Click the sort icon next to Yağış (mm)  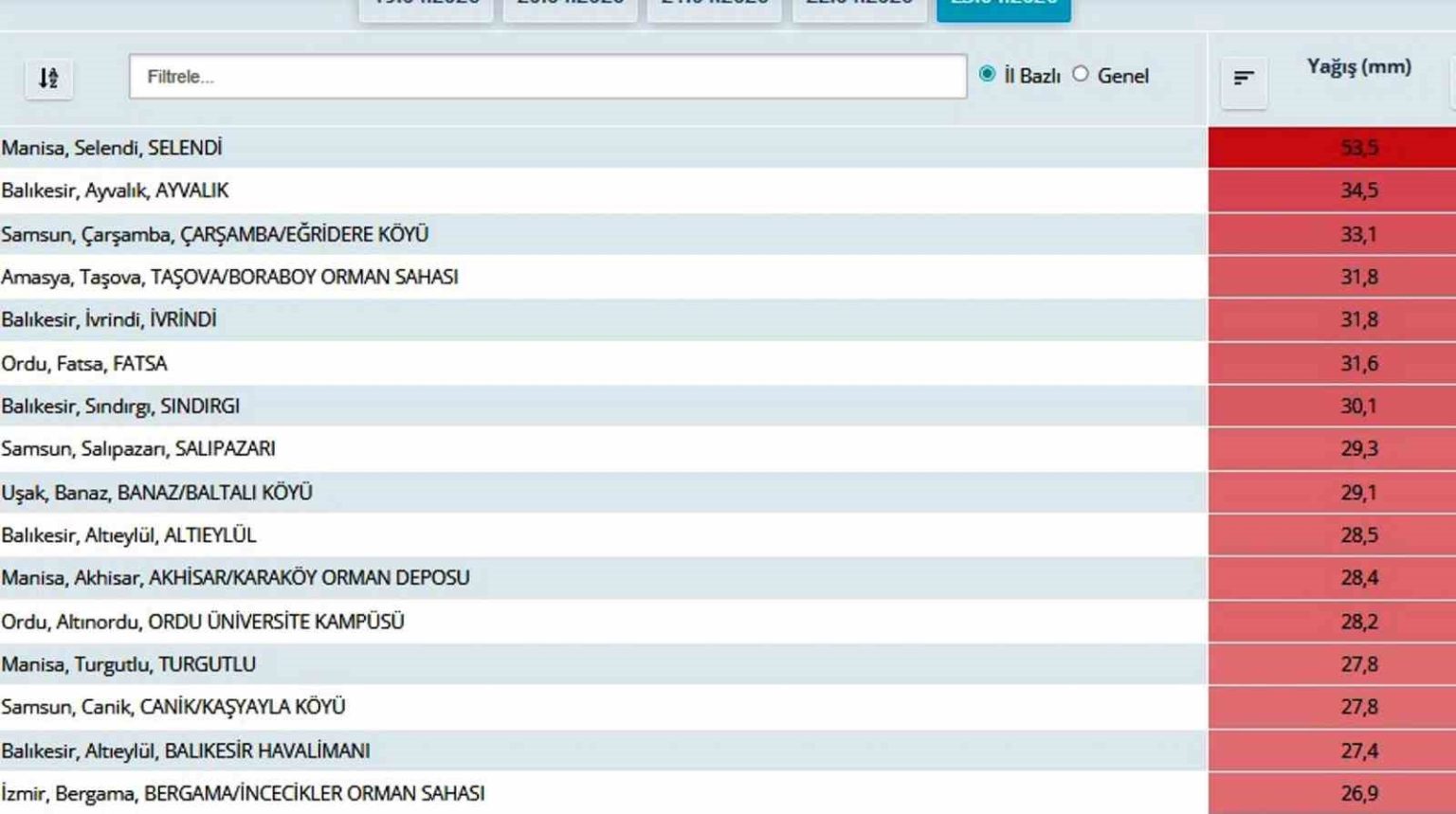(1244, 79)
